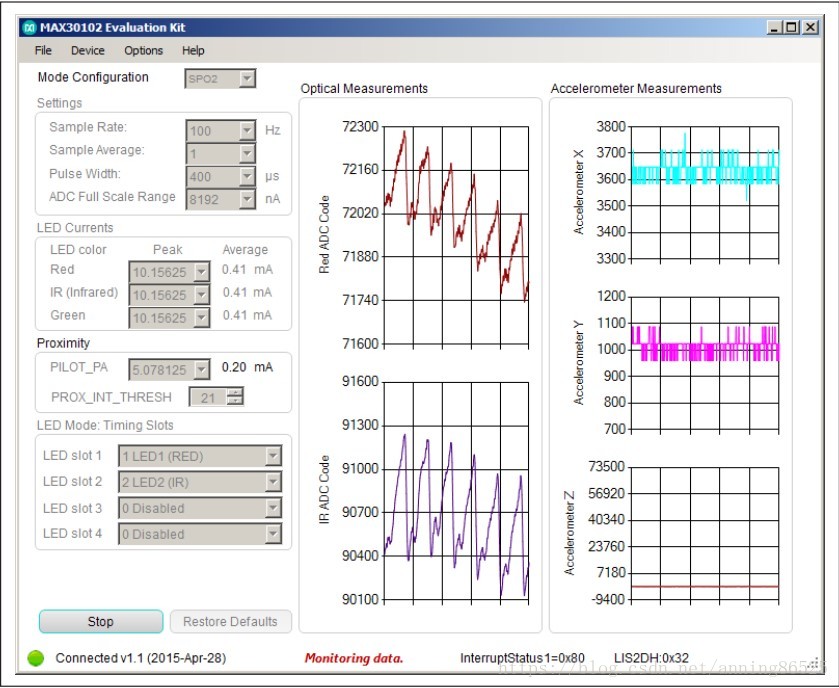Click the 'Monitoring data.' status text
The image size is (839, 688).
tap(354, 658)
